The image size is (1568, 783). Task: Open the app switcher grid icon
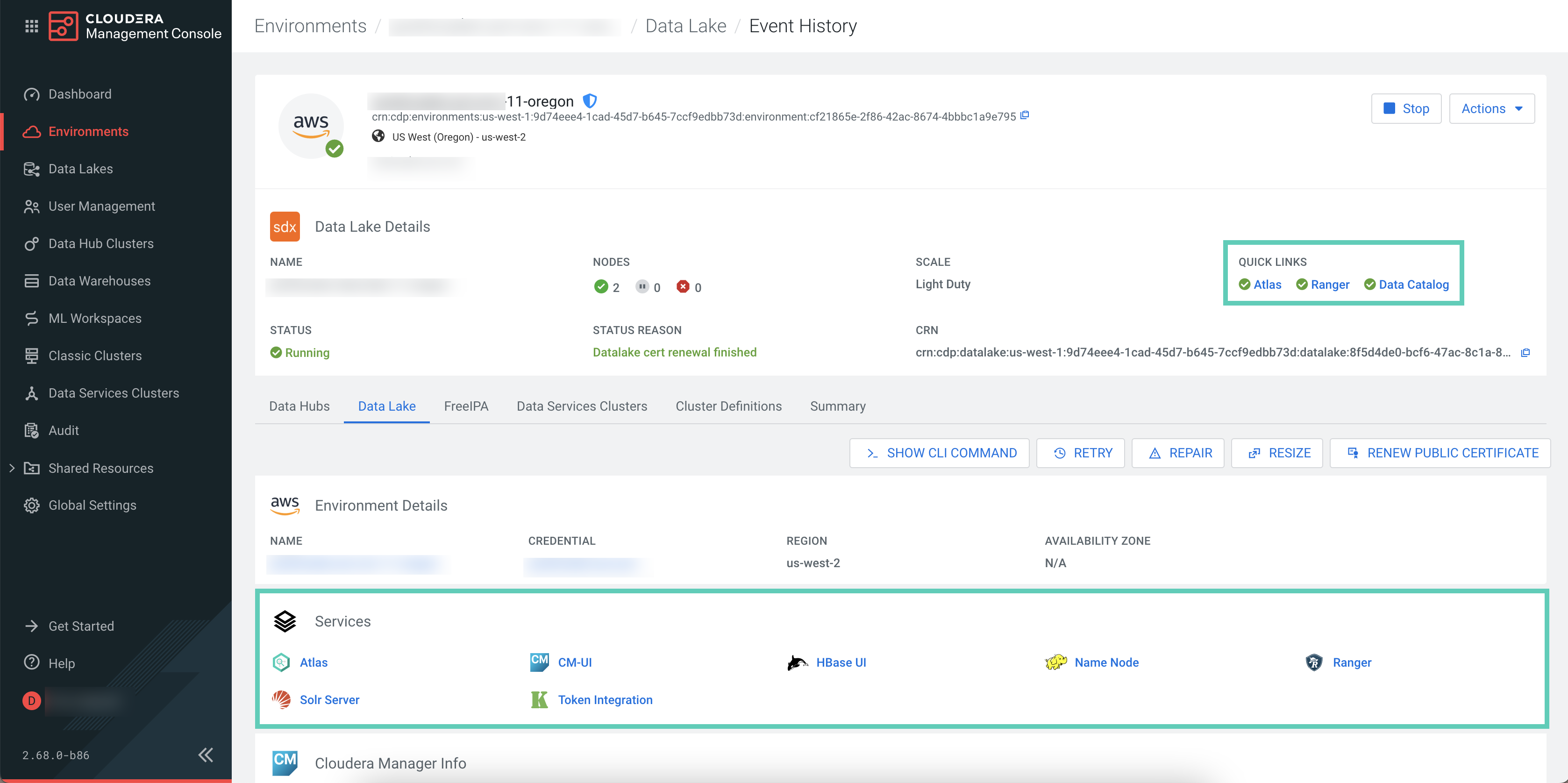32,26
